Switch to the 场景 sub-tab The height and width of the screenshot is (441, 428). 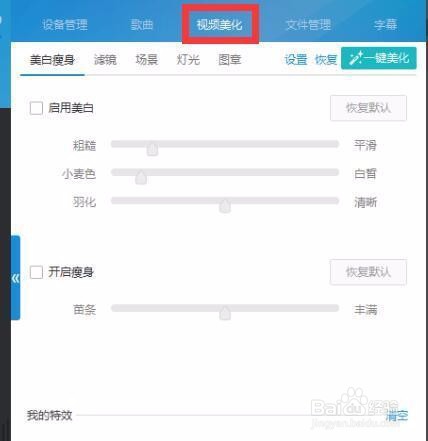coord(147,60)
